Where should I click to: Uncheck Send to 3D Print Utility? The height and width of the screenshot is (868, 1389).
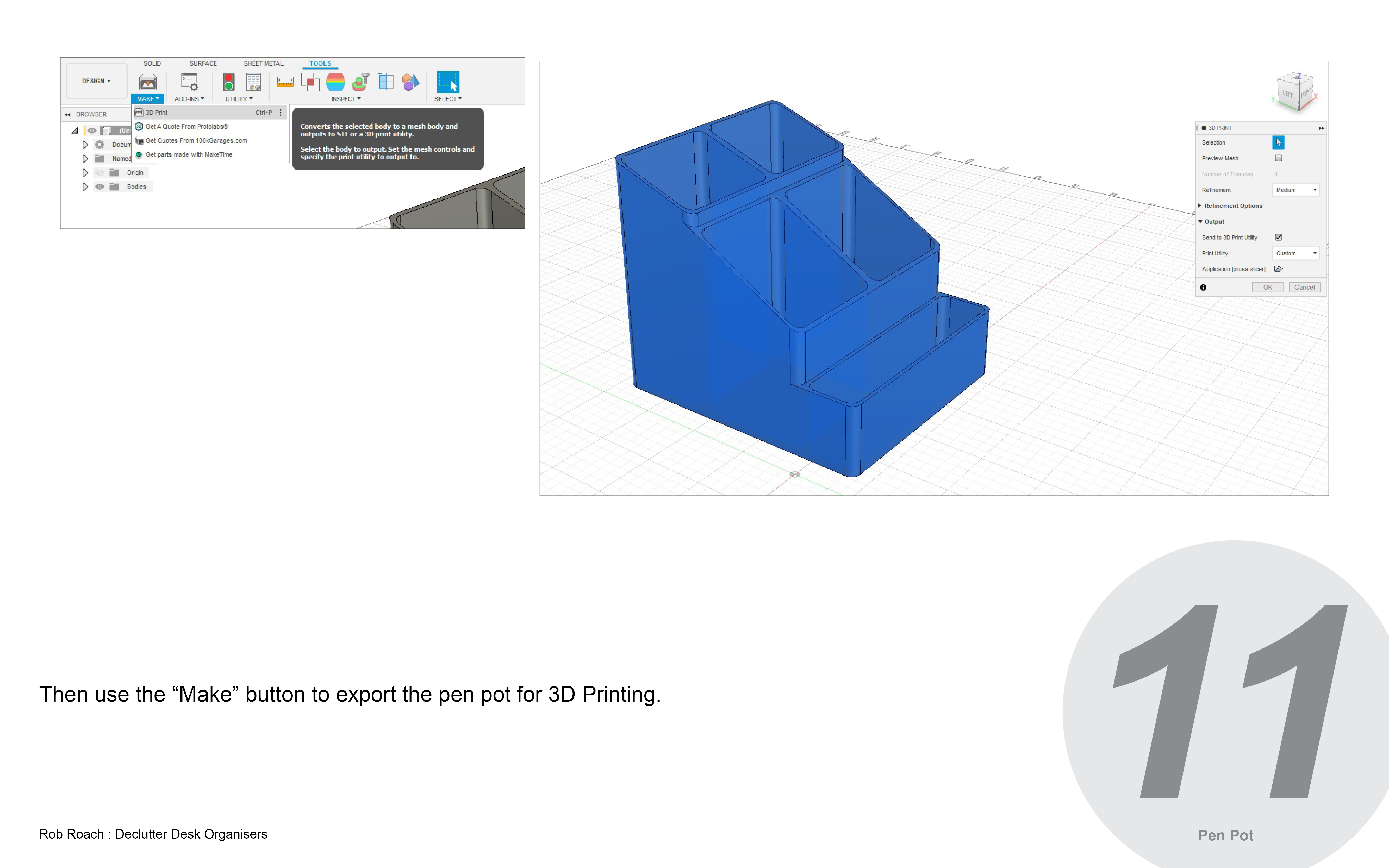(1278, 237)
